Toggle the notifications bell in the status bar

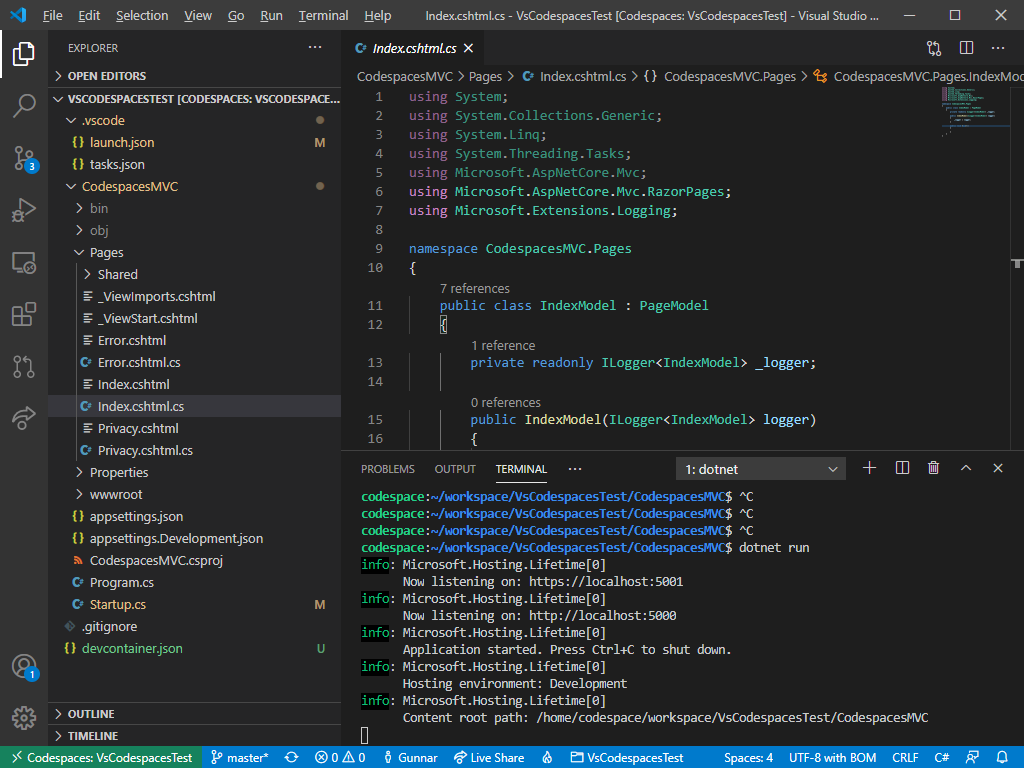(x=1006, y=757)
